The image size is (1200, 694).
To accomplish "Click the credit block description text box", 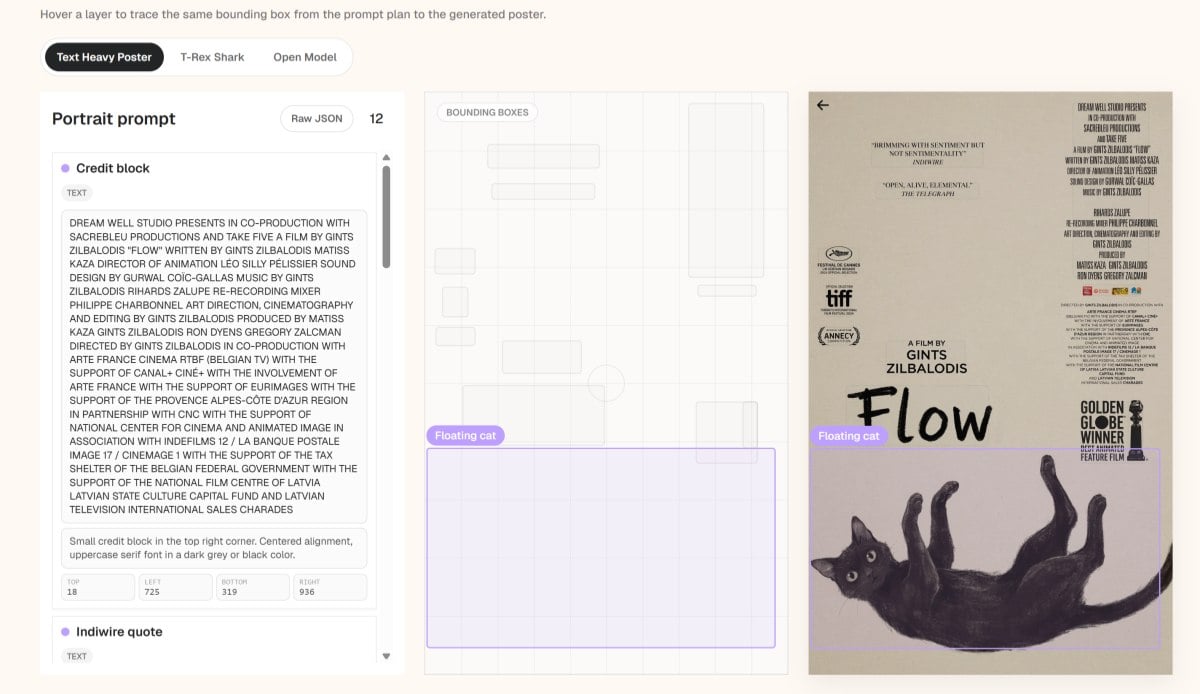I will coord(214,548).
